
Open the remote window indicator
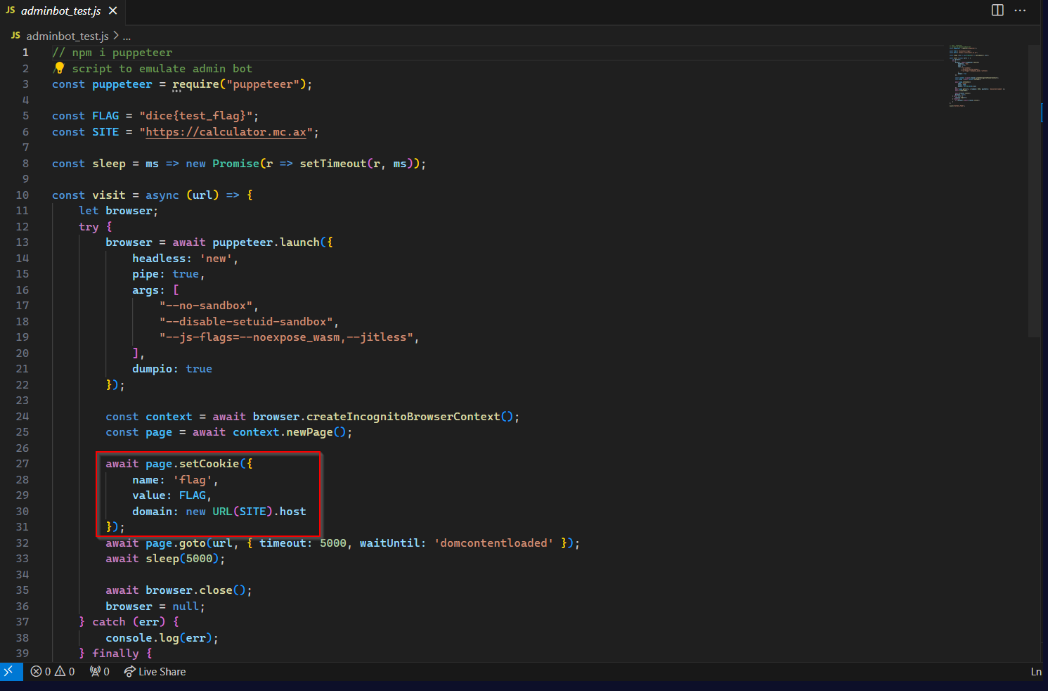click(x=10, y=672)
